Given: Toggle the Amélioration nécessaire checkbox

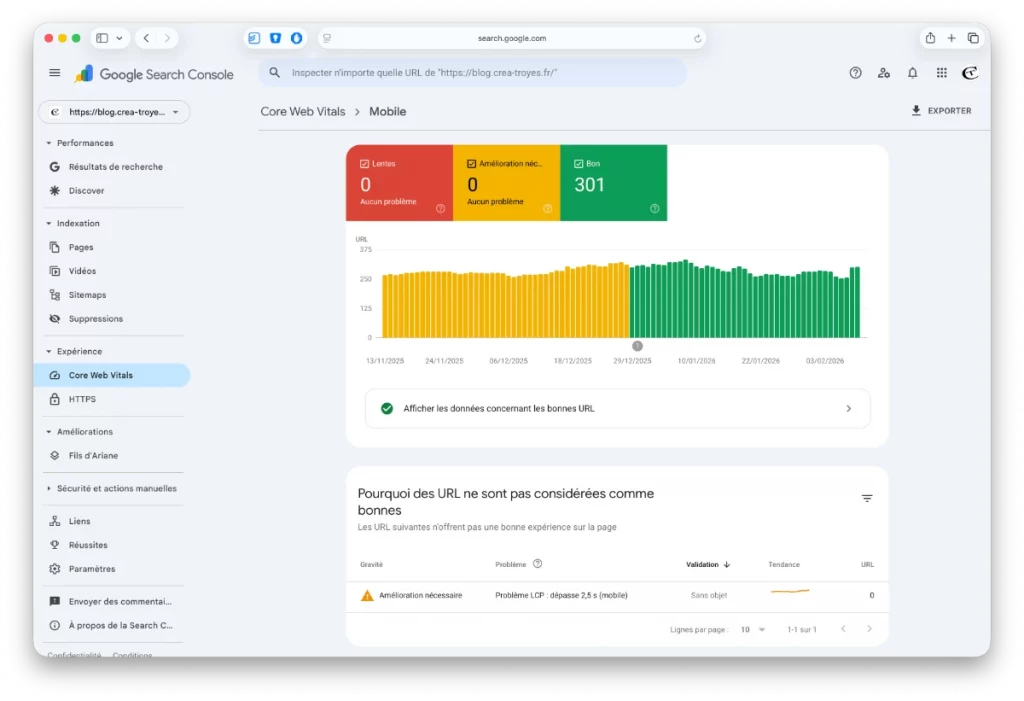Looking at the screenshot, I should click(x=472, y=163).
